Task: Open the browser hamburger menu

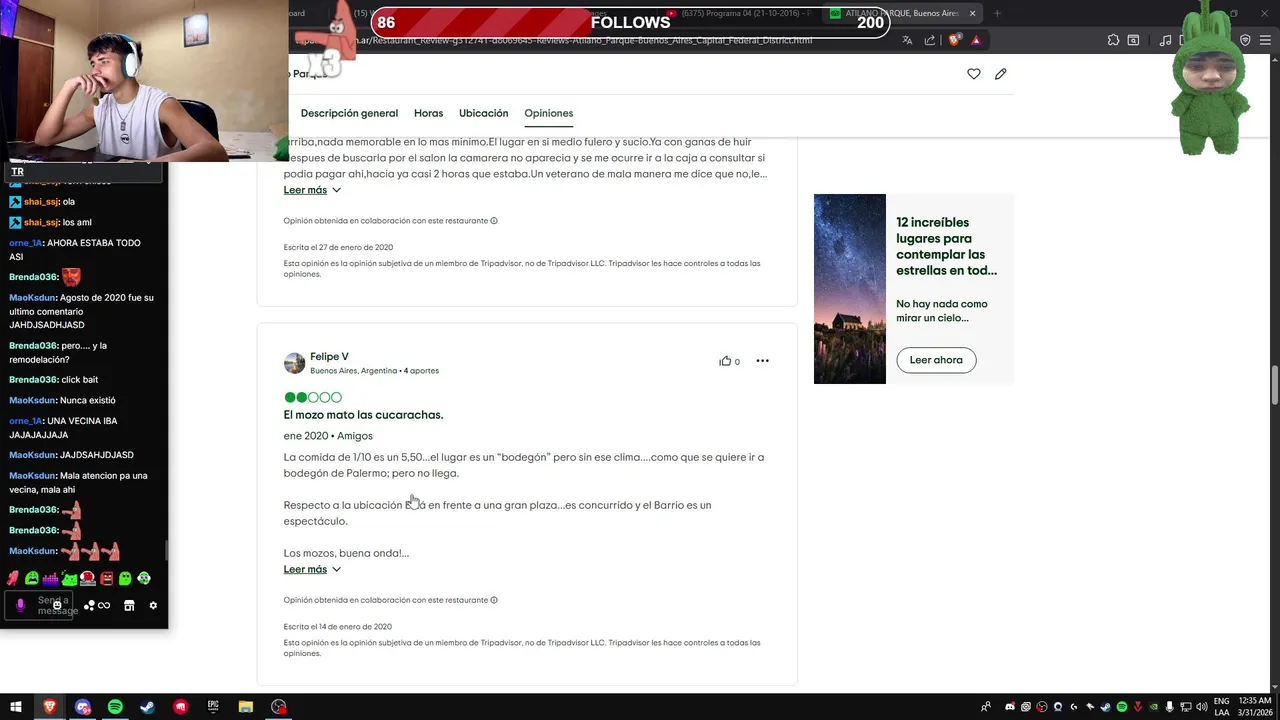Action: (1266, 40)
